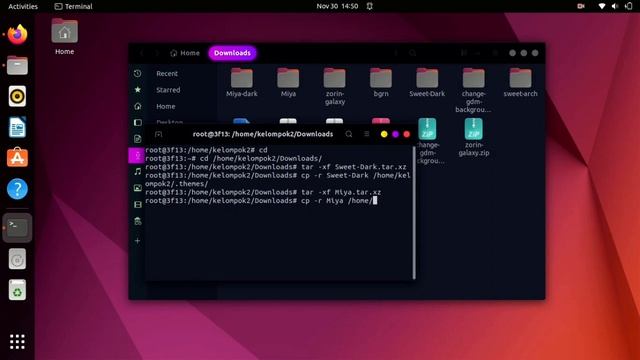Open the Help icon in the dock
This screenshot has height=360, width=640.
click(17, 189)
